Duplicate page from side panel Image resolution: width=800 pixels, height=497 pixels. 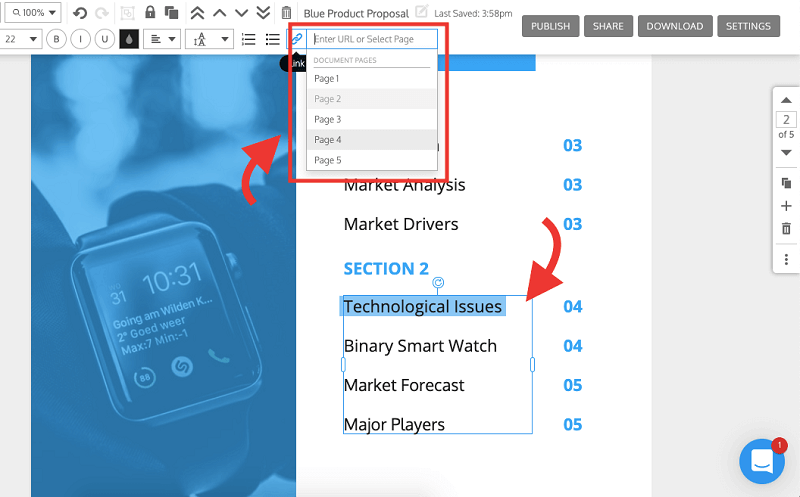(x=786, y=183)
